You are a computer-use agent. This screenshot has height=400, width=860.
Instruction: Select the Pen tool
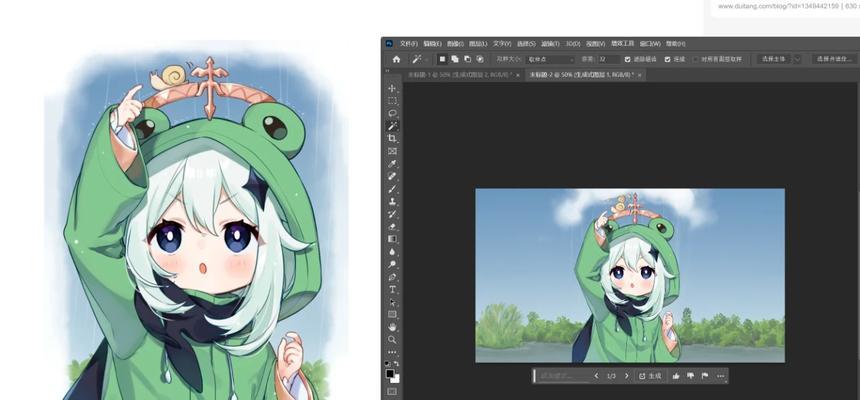click(x=392, y=277)
